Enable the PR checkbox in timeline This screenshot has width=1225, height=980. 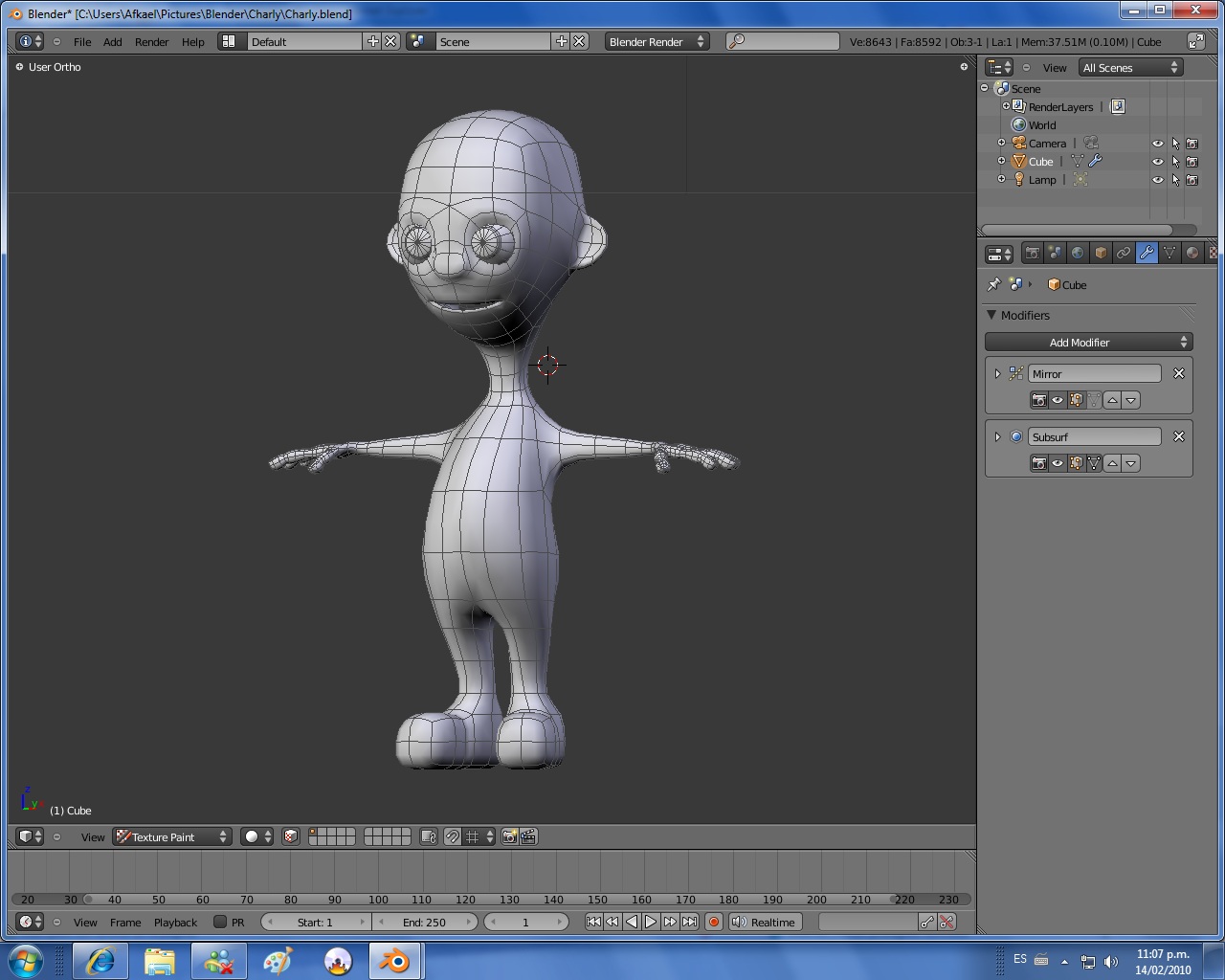pyautogui.click(x=220, y=923)
